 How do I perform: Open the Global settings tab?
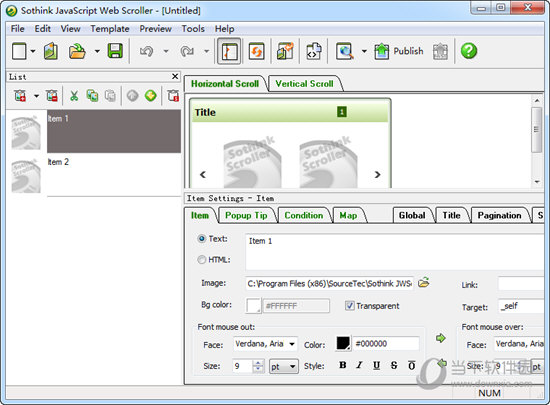pos(412,215)
